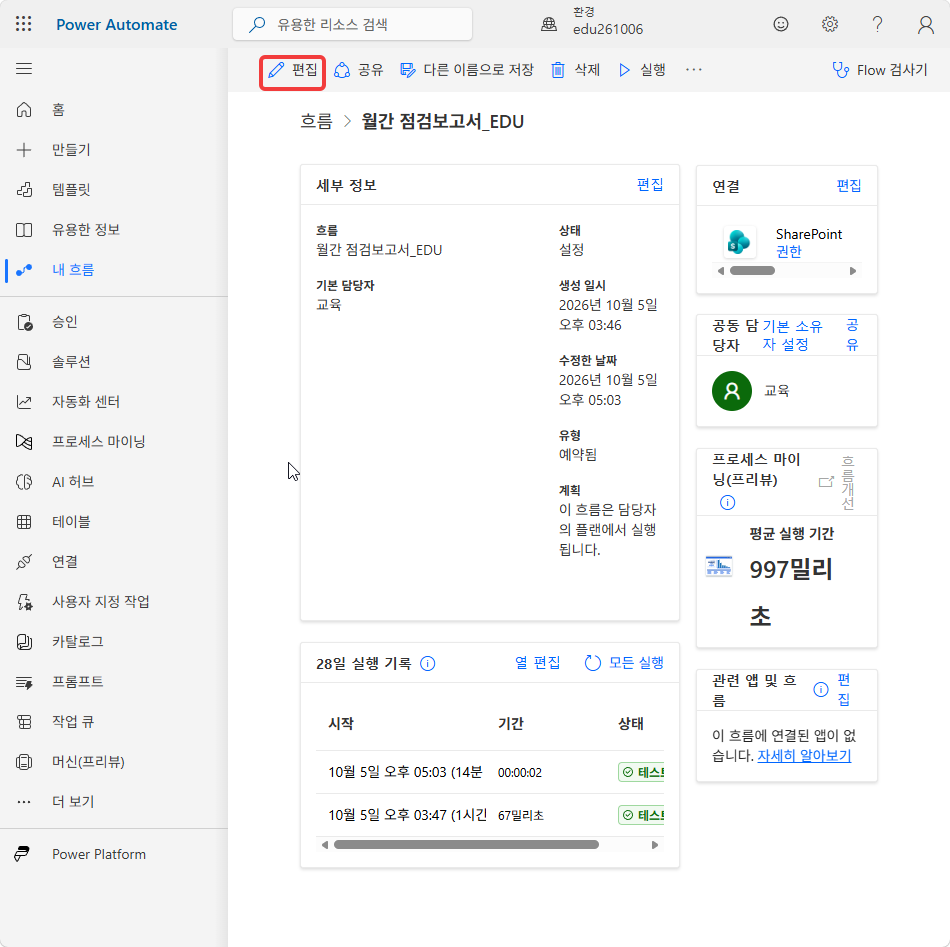Open the environment picker edu261006
The image size is (950, 947).
tap(592, 22)
